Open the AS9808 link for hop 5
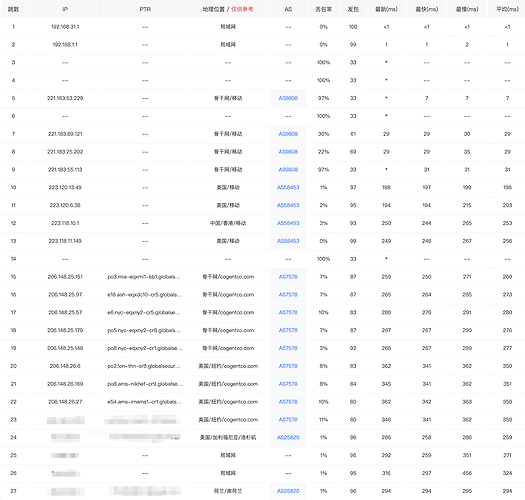This screenshot has height=500, width=525. (x=288, y=98)
